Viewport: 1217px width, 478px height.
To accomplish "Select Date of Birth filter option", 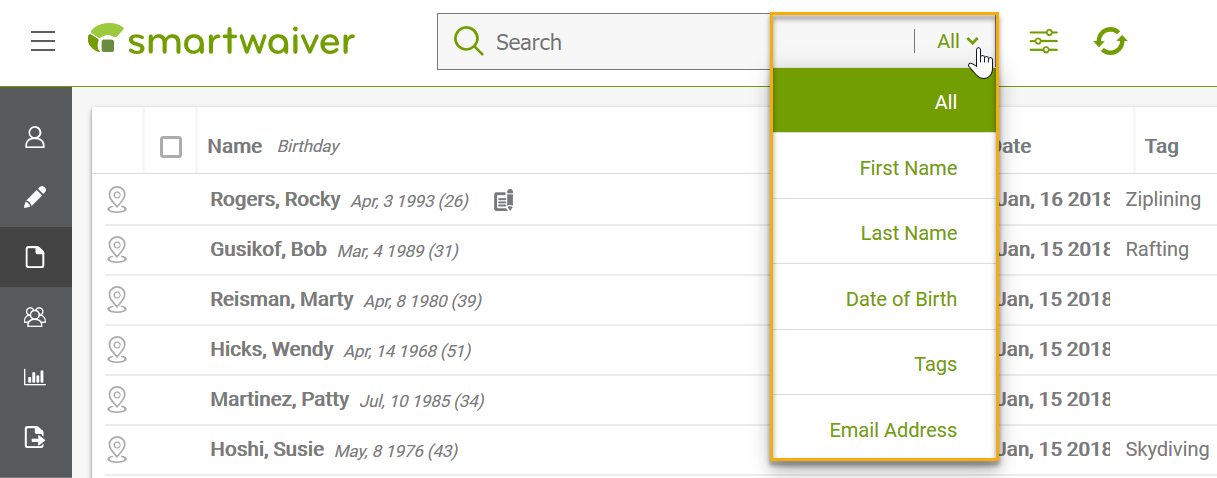I will [x=901, y=299].
